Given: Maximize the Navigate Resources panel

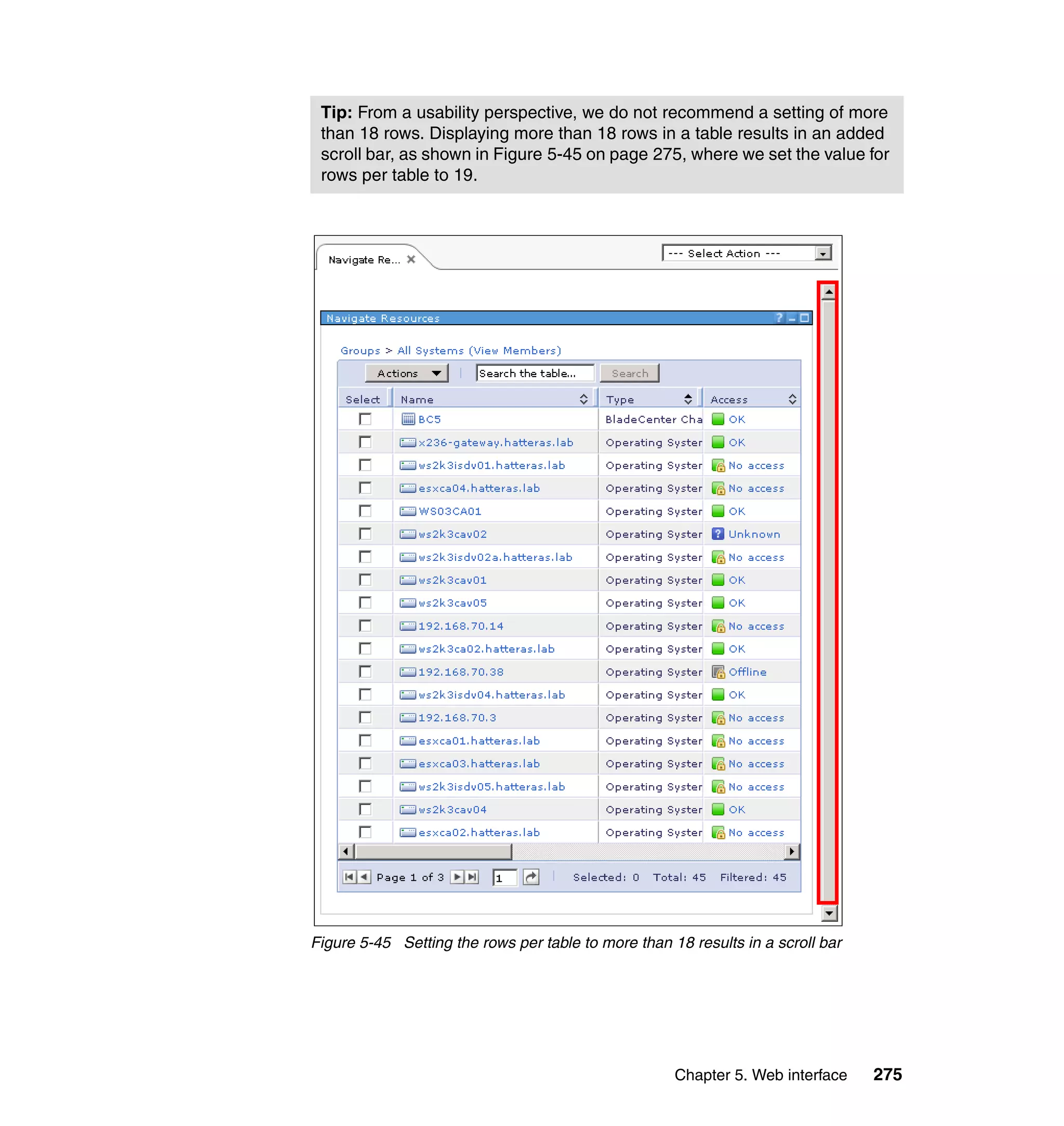Looking at the screenshot, I should click(x=804, y=318).
